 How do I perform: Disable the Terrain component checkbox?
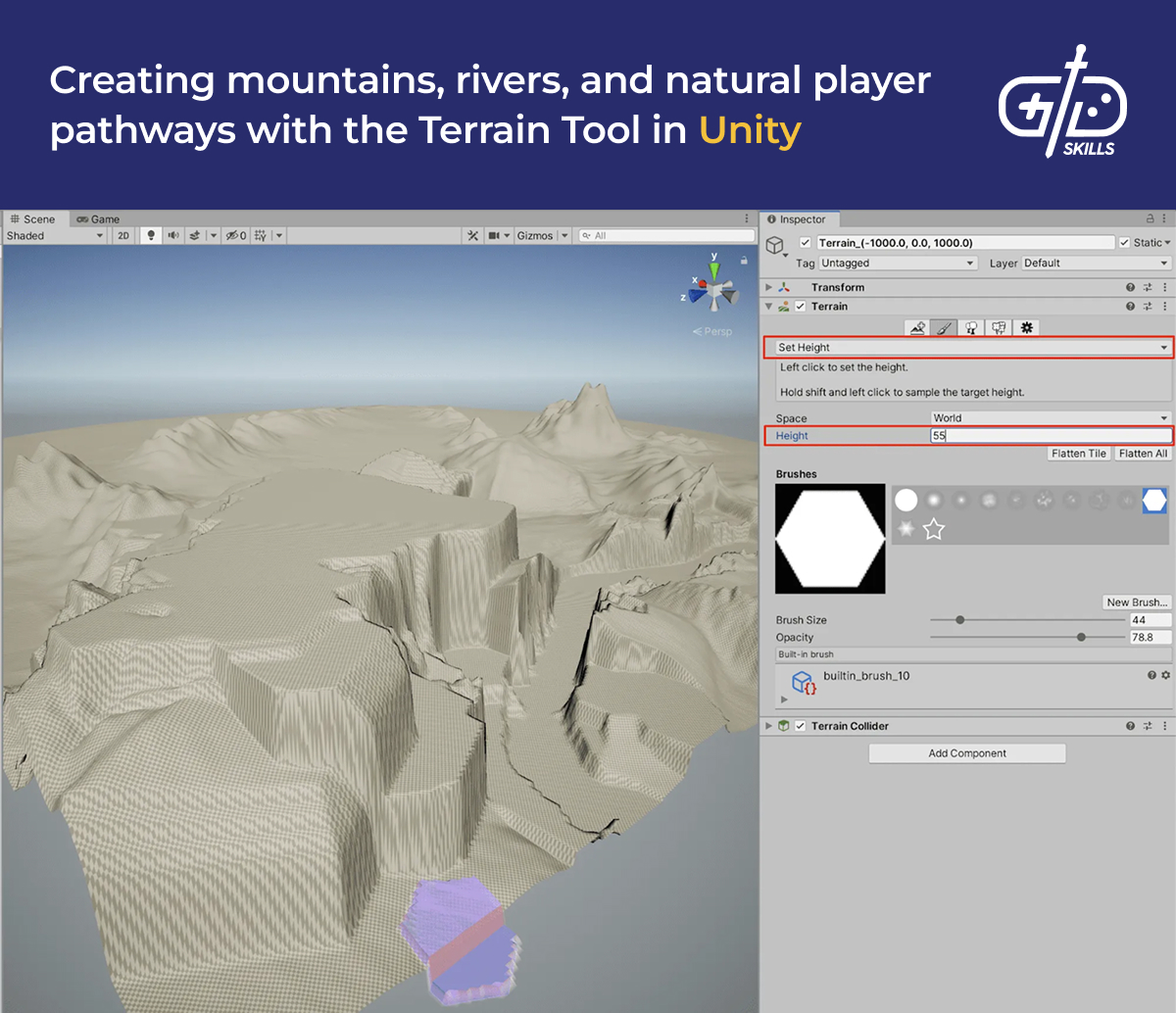(801, 307)
